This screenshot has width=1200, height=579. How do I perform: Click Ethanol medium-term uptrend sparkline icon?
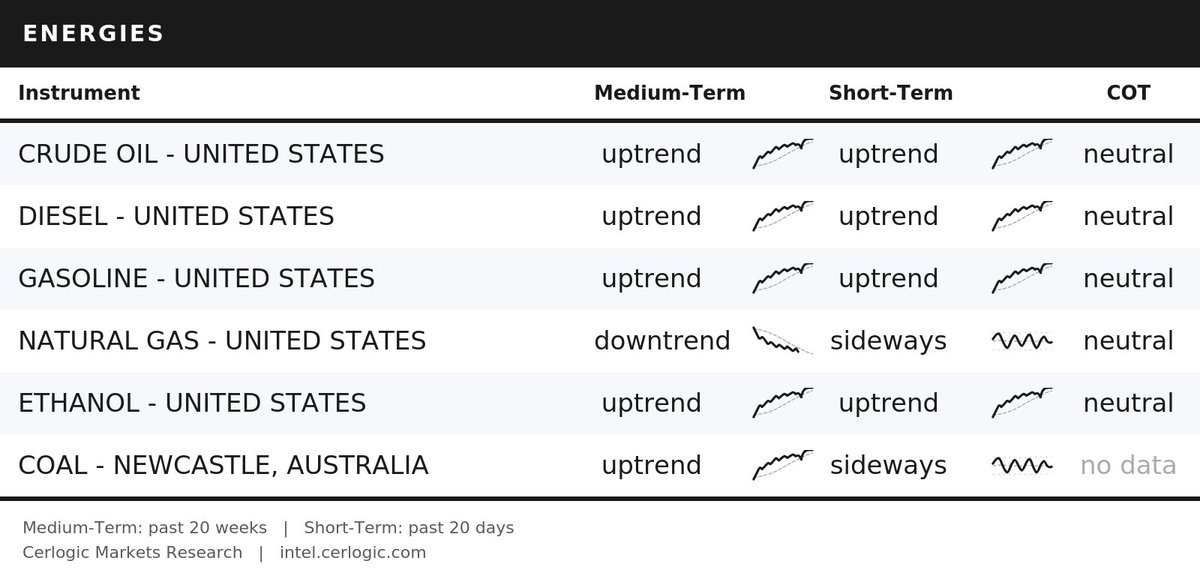click(782, 403)
